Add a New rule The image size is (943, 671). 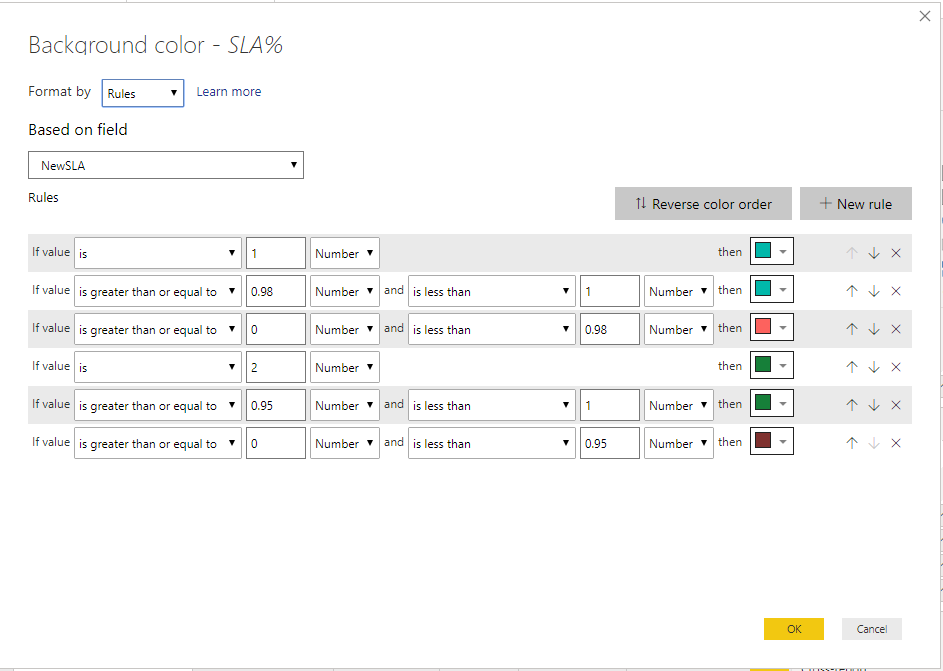point(856,204)
